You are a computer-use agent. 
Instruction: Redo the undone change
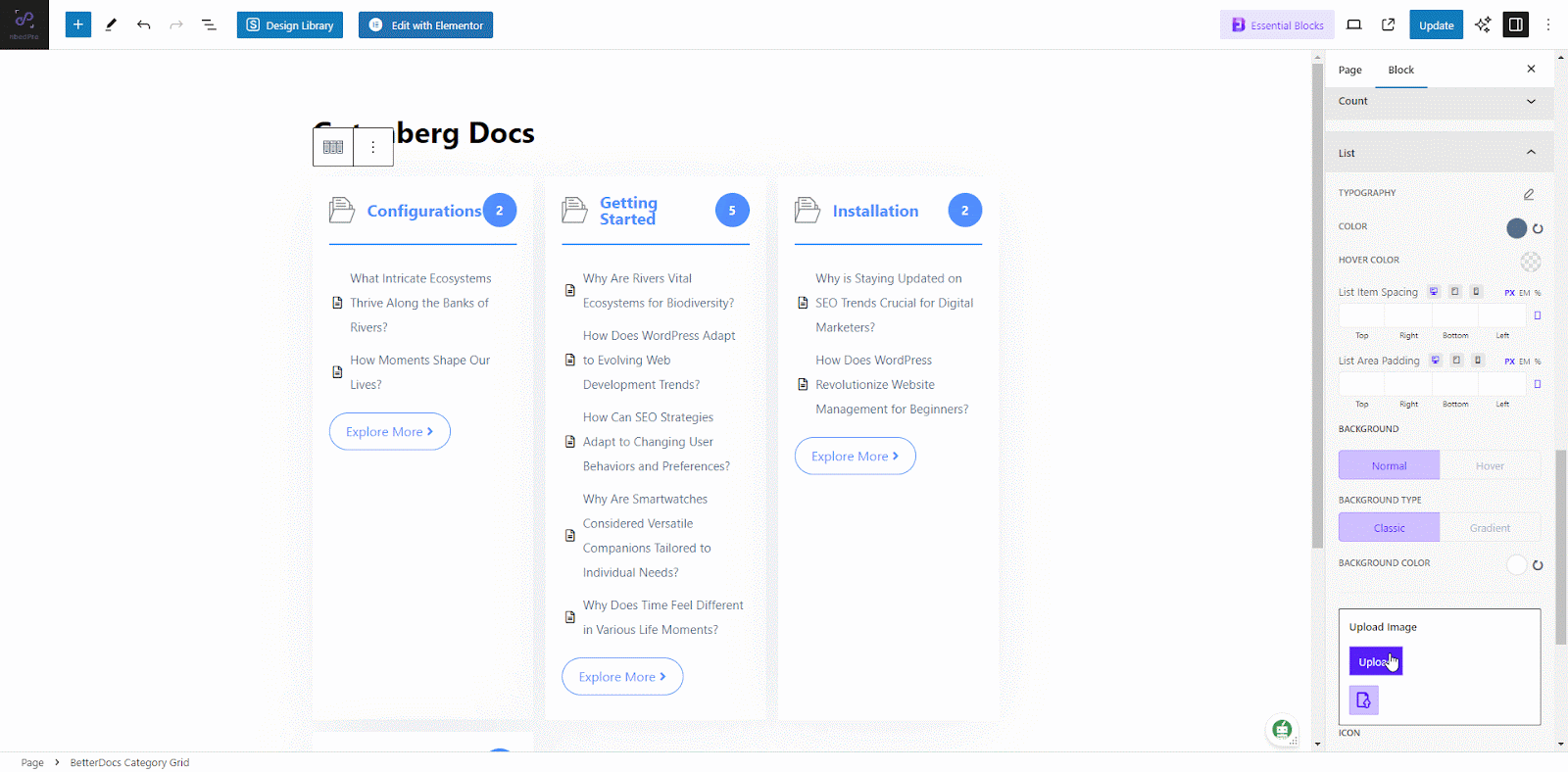coord(176,24)
